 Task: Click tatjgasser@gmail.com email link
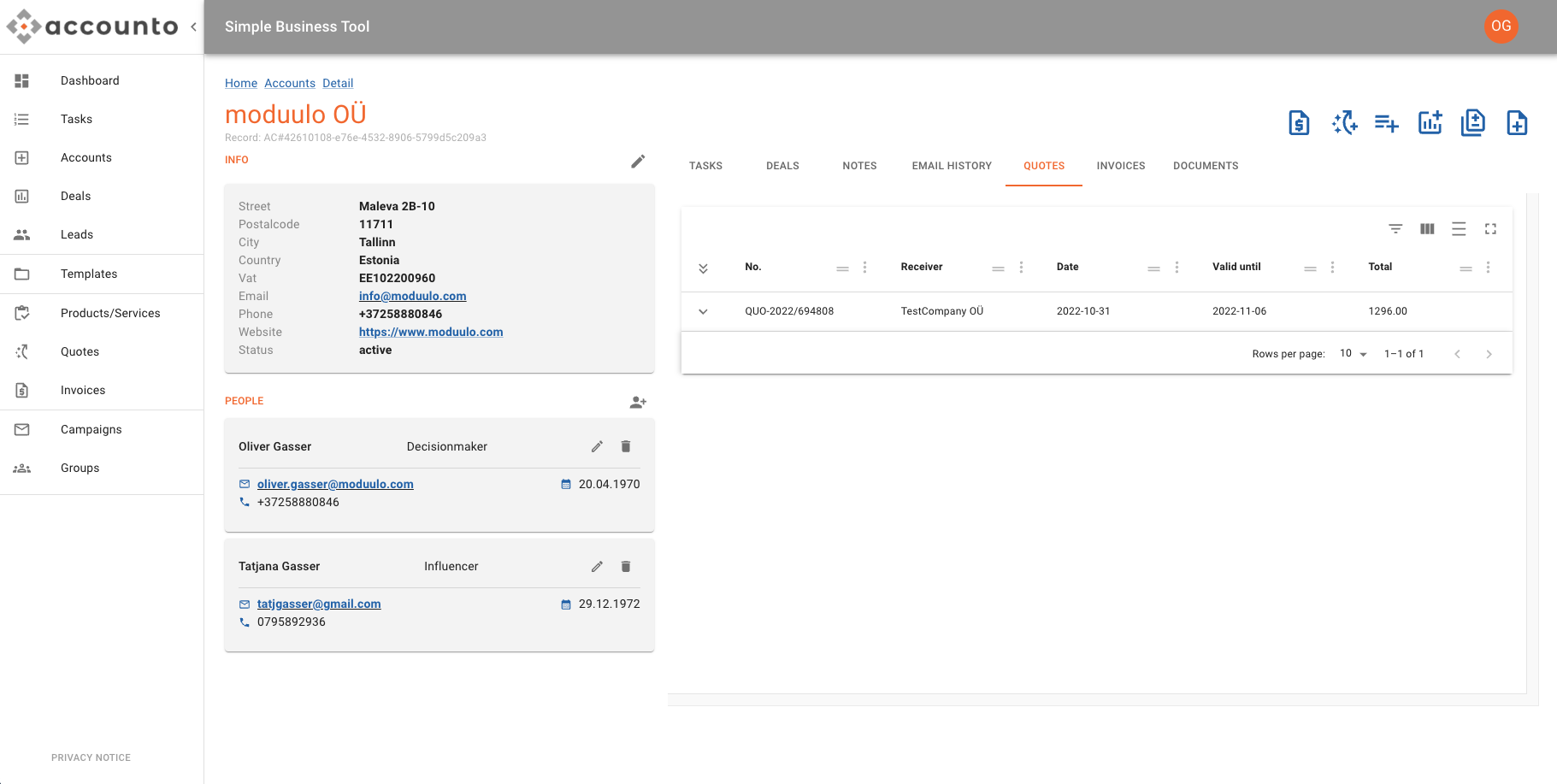(319, 604)
